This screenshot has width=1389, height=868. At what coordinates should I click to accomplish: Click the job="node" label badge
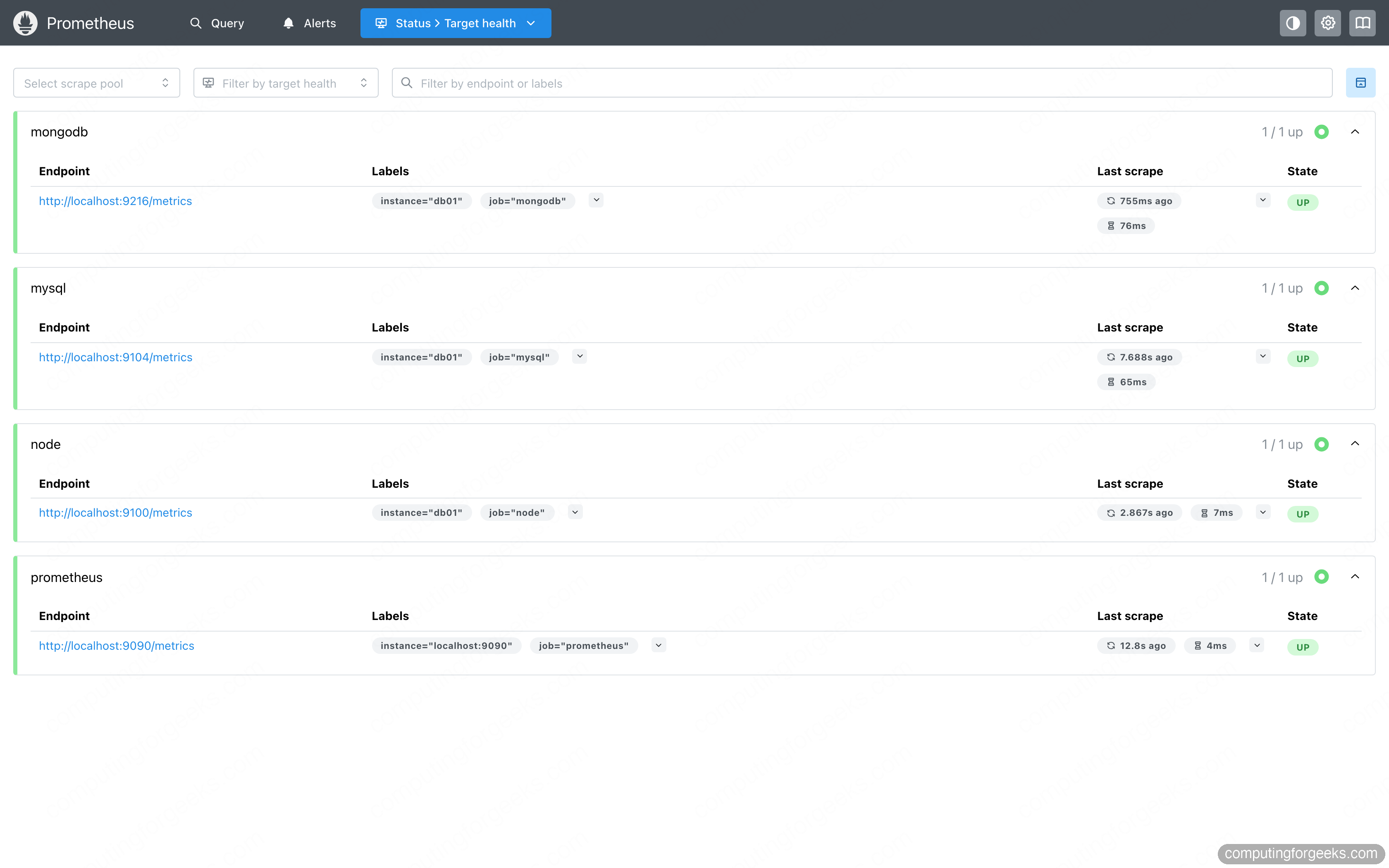tap(517, 513)
